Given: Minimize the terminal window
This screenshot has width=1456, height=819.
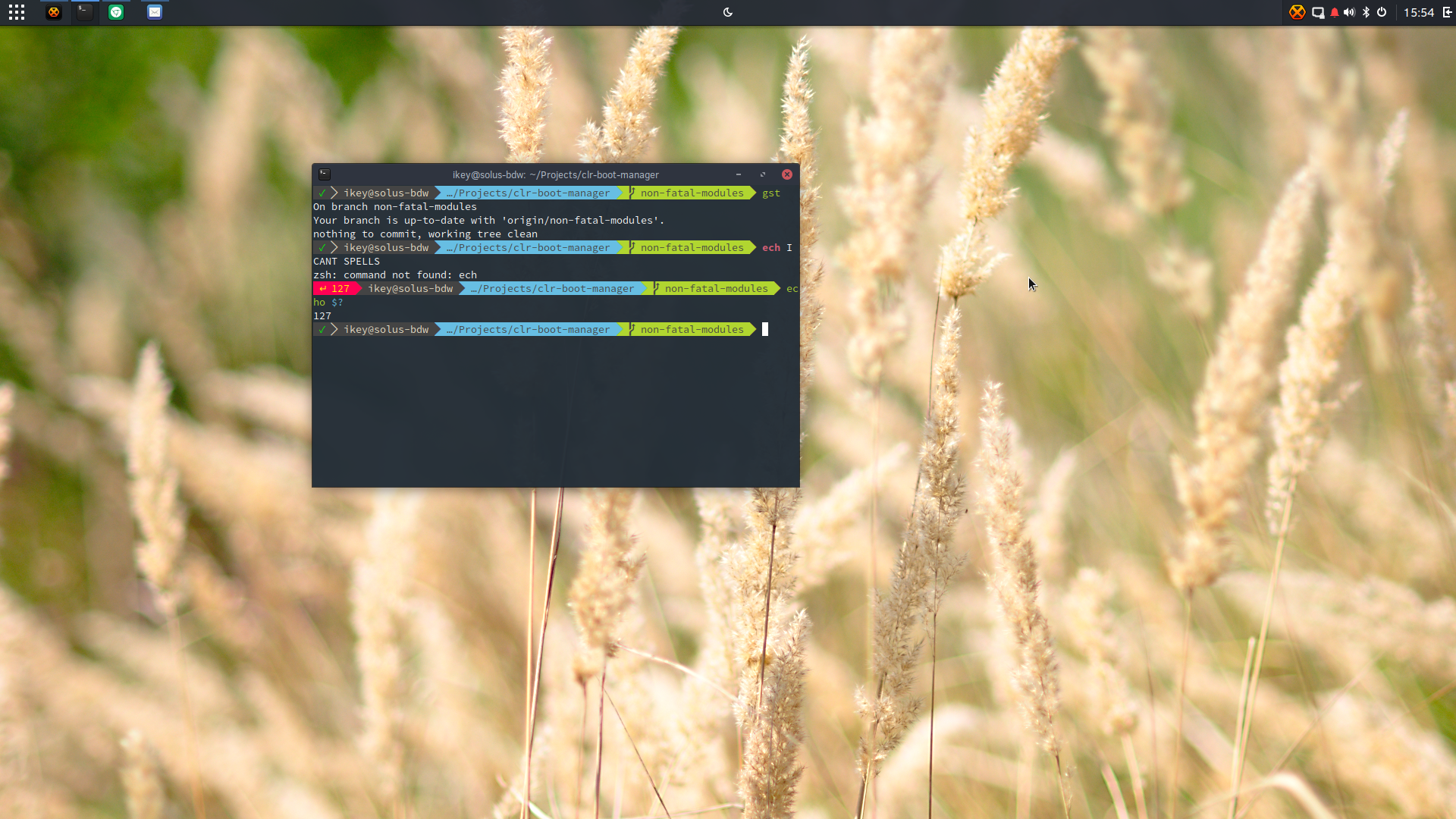Looking at the screenshot, I should 738,174.
